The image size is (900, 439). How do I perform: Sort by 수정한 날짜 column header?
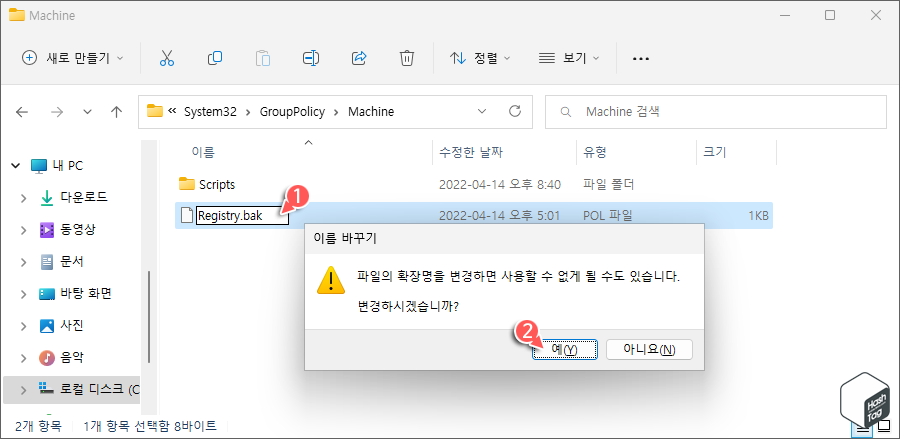click(471, 152)
